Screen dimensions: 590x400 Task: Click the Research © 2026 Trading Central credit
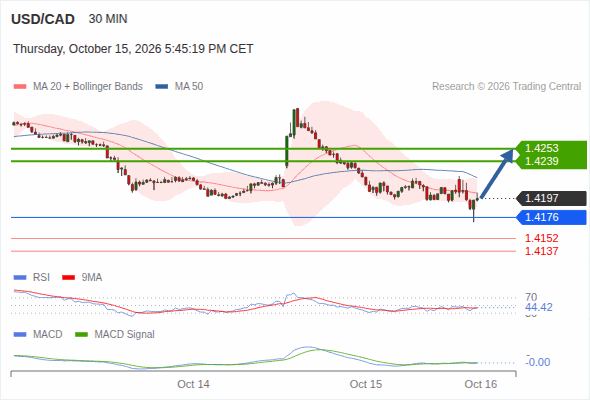point(506,87)
